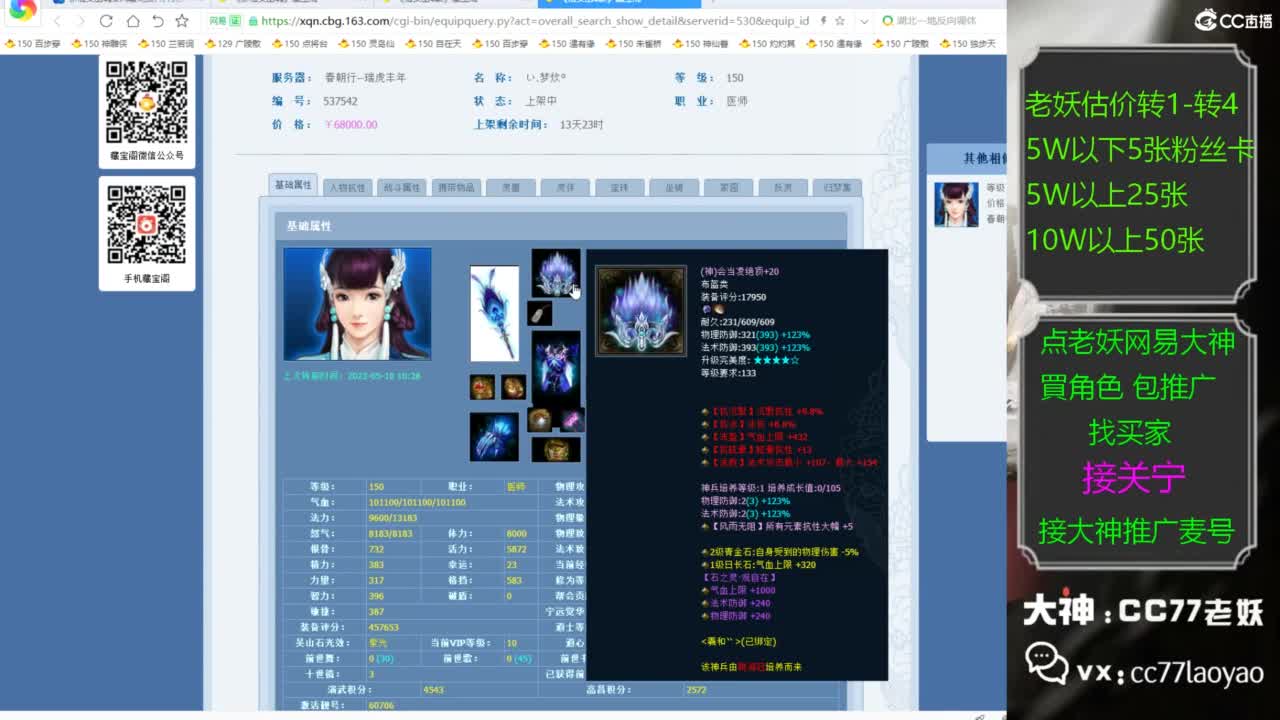Screen dimensions: 1280x720
Task: Select the pink glowing accessory icon
Action: click(x=572, y=419)
